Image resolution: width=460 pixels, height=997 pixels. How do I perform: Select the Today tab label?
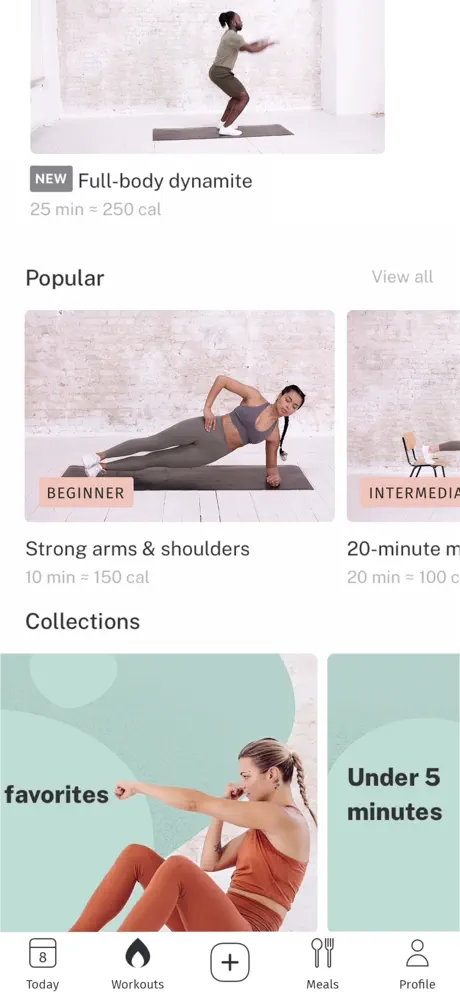coord(43,984)
